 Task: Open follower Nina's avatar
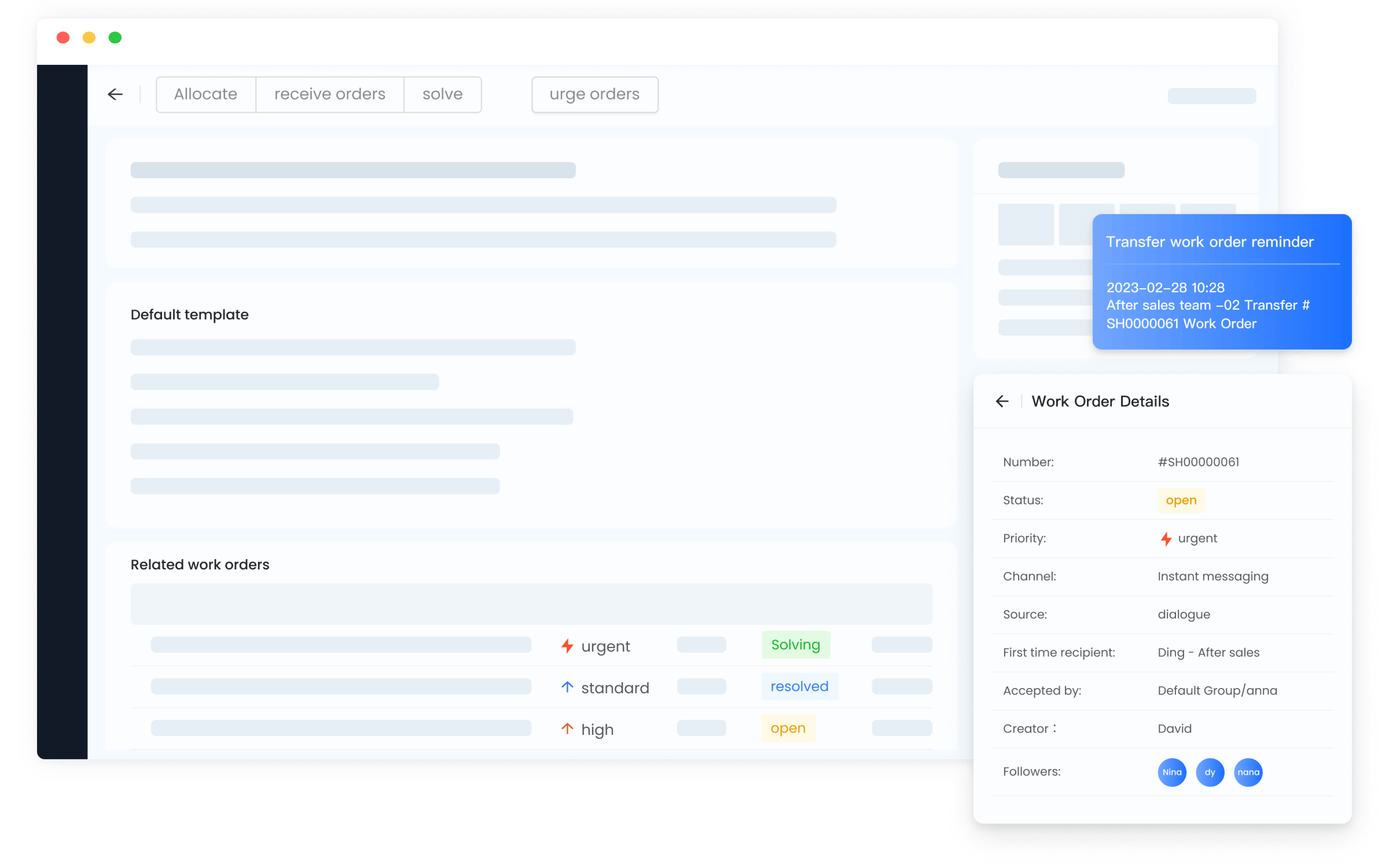1171,772
